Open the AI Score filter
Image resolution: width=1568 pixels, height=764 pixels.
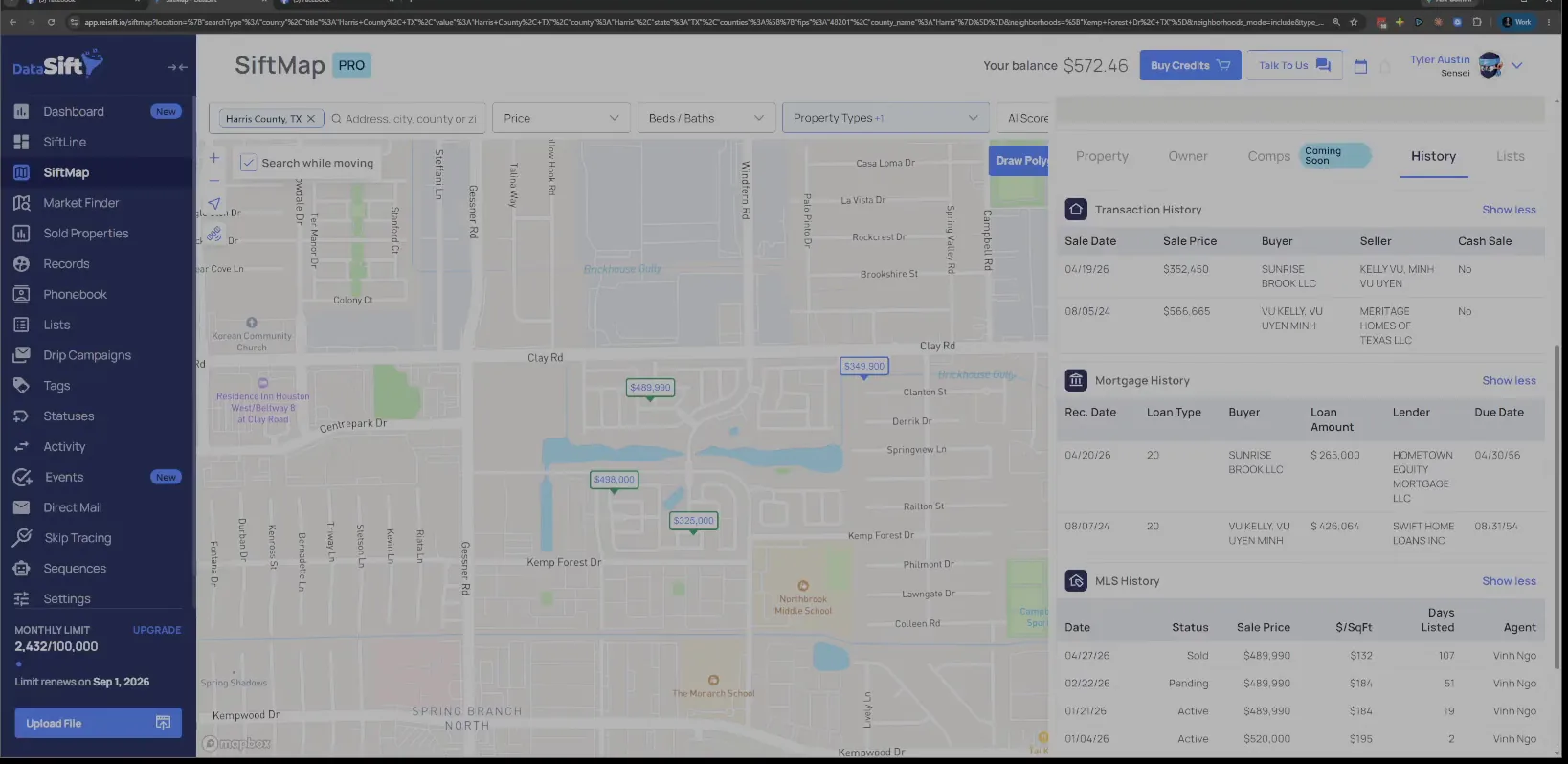coord(1024,118)
